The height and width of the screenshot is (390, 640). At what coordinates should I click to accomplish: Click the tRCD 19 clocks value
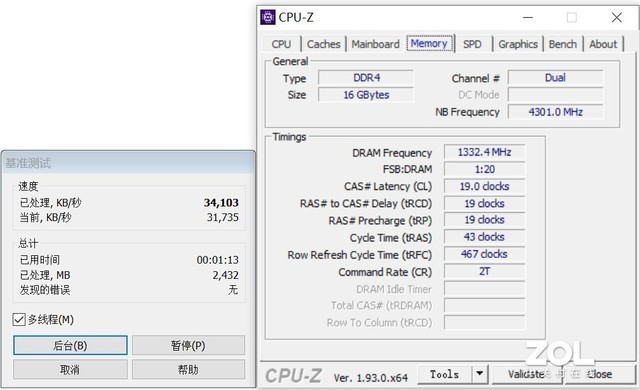[484, 204]
